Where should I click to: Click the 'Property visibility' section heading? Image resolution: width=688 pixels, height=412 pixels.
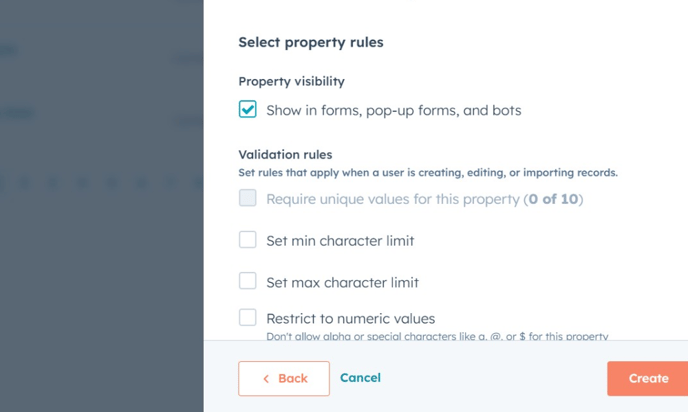point(291,81)
